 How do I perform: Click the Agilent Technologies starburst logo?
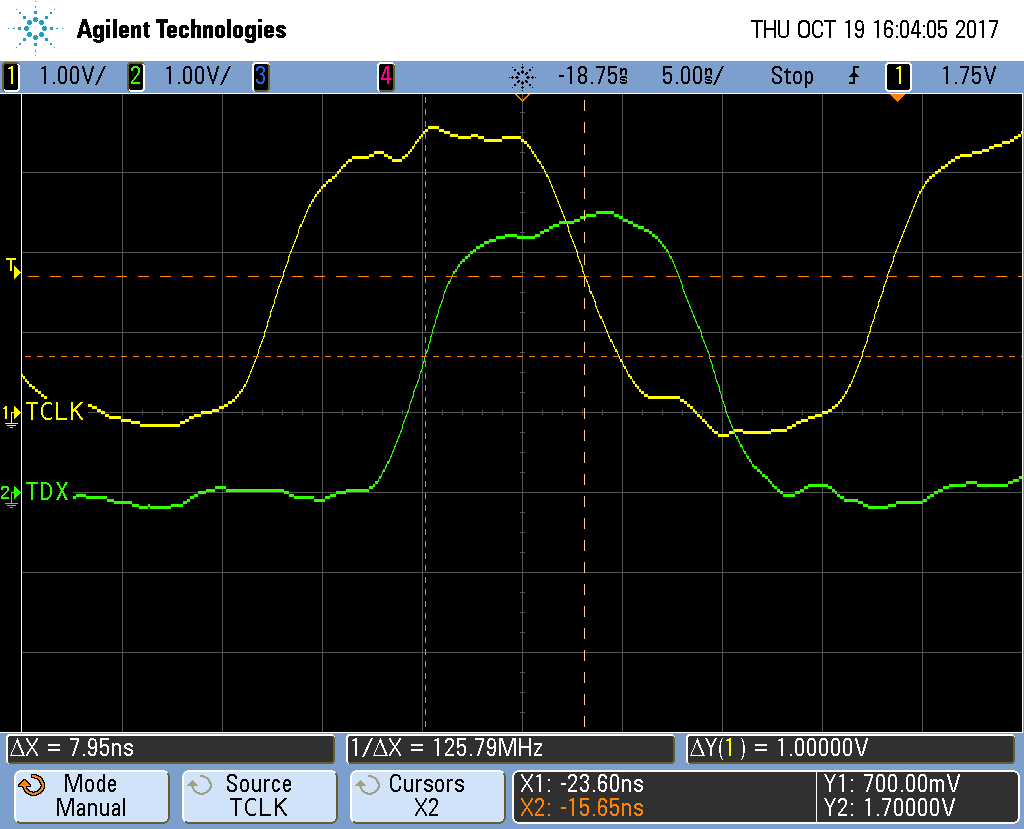[37, 29]
